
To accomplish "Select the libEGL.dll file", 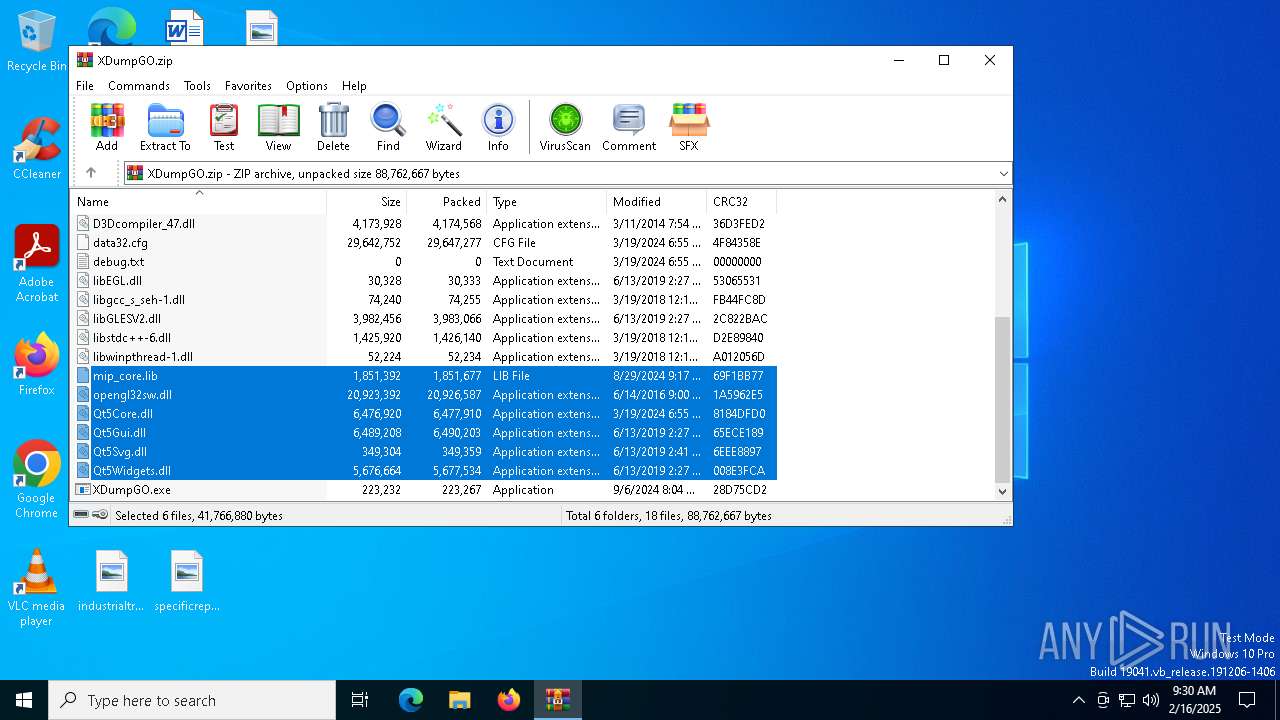I will tap(424, 281).
